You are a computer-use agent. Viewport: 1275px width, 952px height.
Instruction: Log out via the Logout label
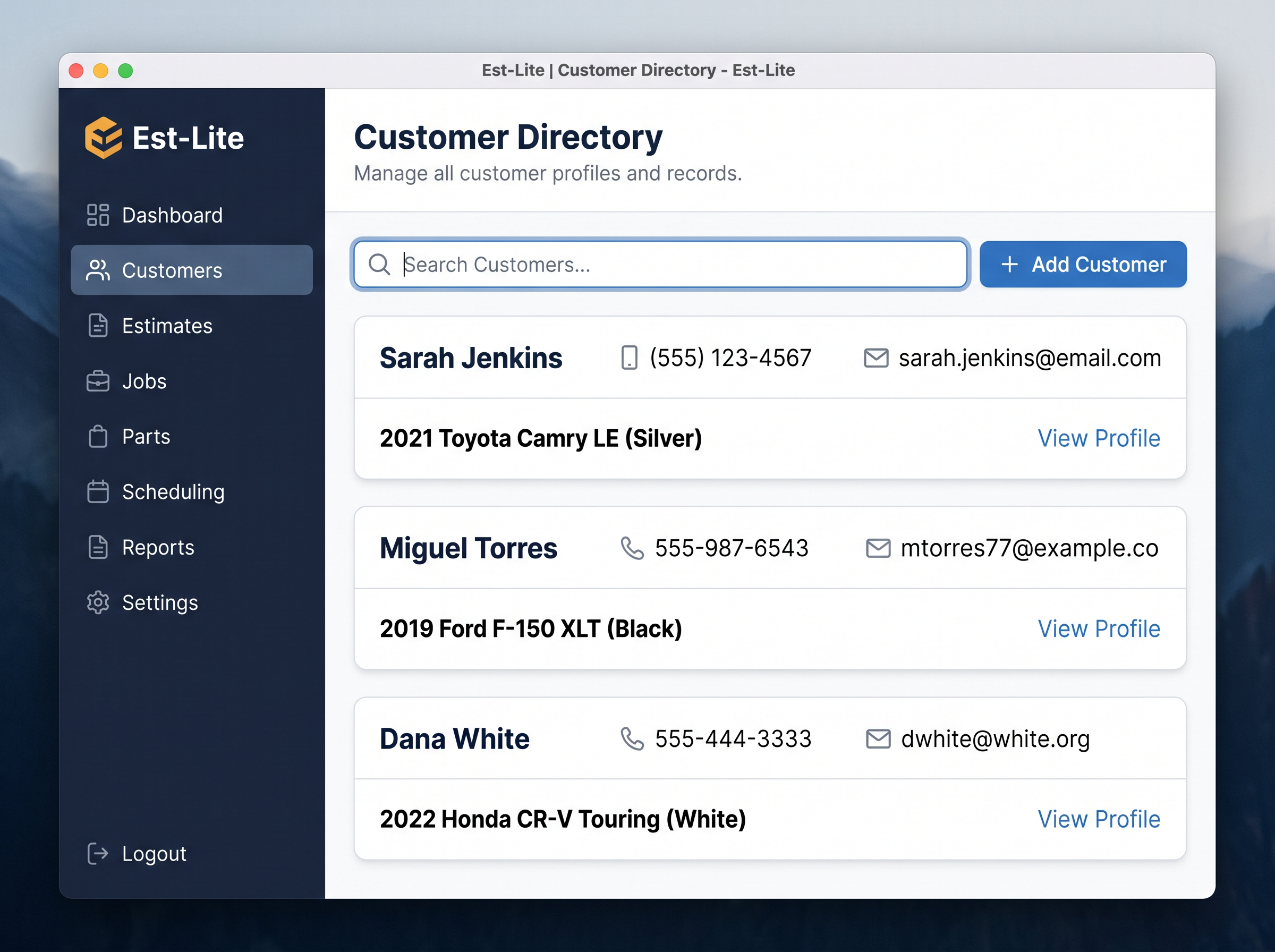[154, 854]
